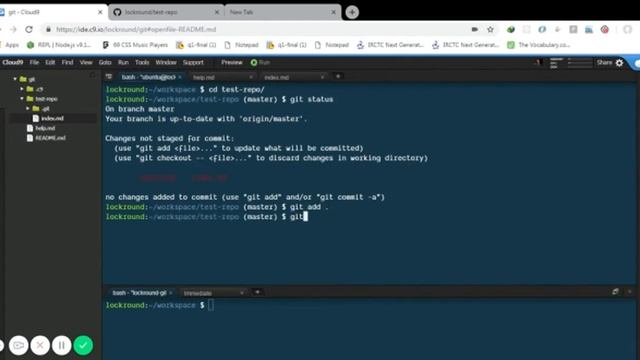
Task: Open the View menu
Action: 86,62
